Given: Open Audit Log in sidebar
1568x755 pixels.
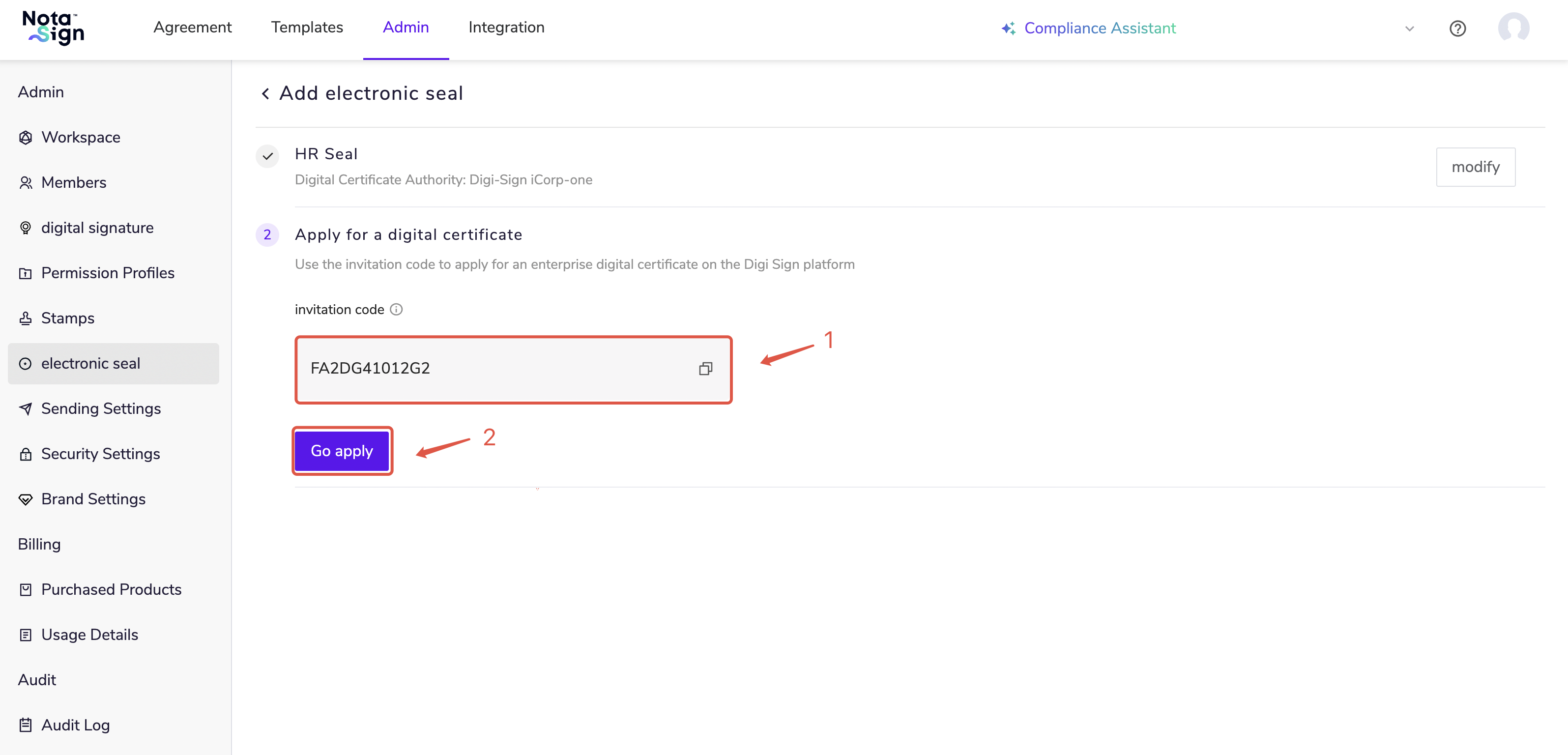Looking at the screenshot, I should click(75, 725).
